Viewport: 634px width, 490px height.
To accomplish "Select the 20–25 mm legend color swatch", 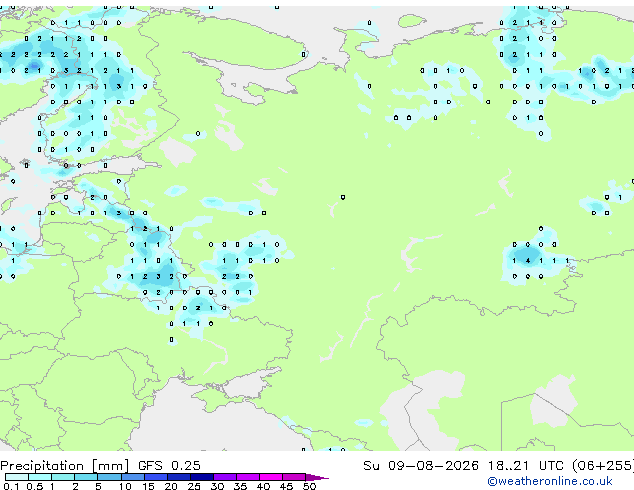I will (x=178, y=477).
